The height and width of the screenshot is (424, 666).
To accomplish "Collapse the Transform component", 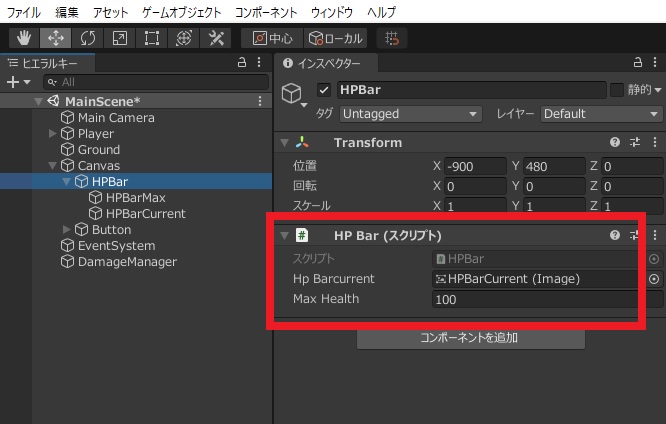I will pos(285,143).
